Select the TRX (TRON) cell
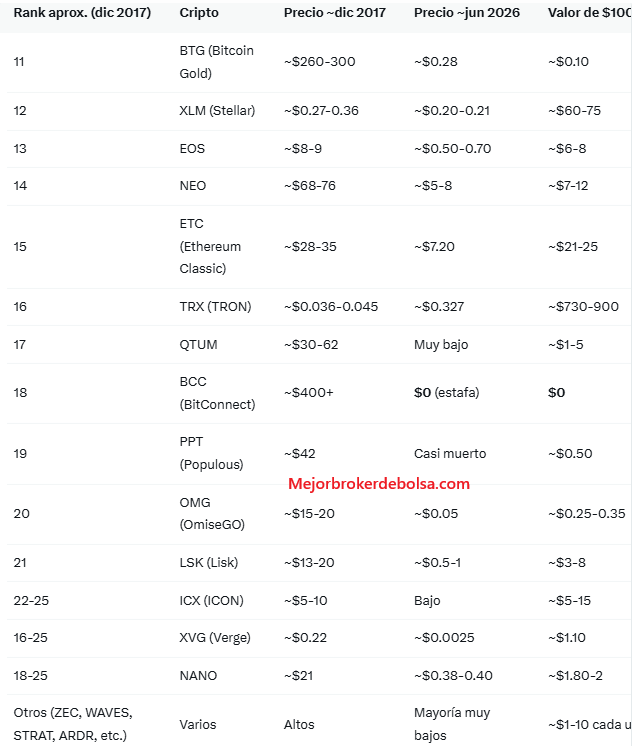This screenshot has width=637, height=746. coord(215,307)
